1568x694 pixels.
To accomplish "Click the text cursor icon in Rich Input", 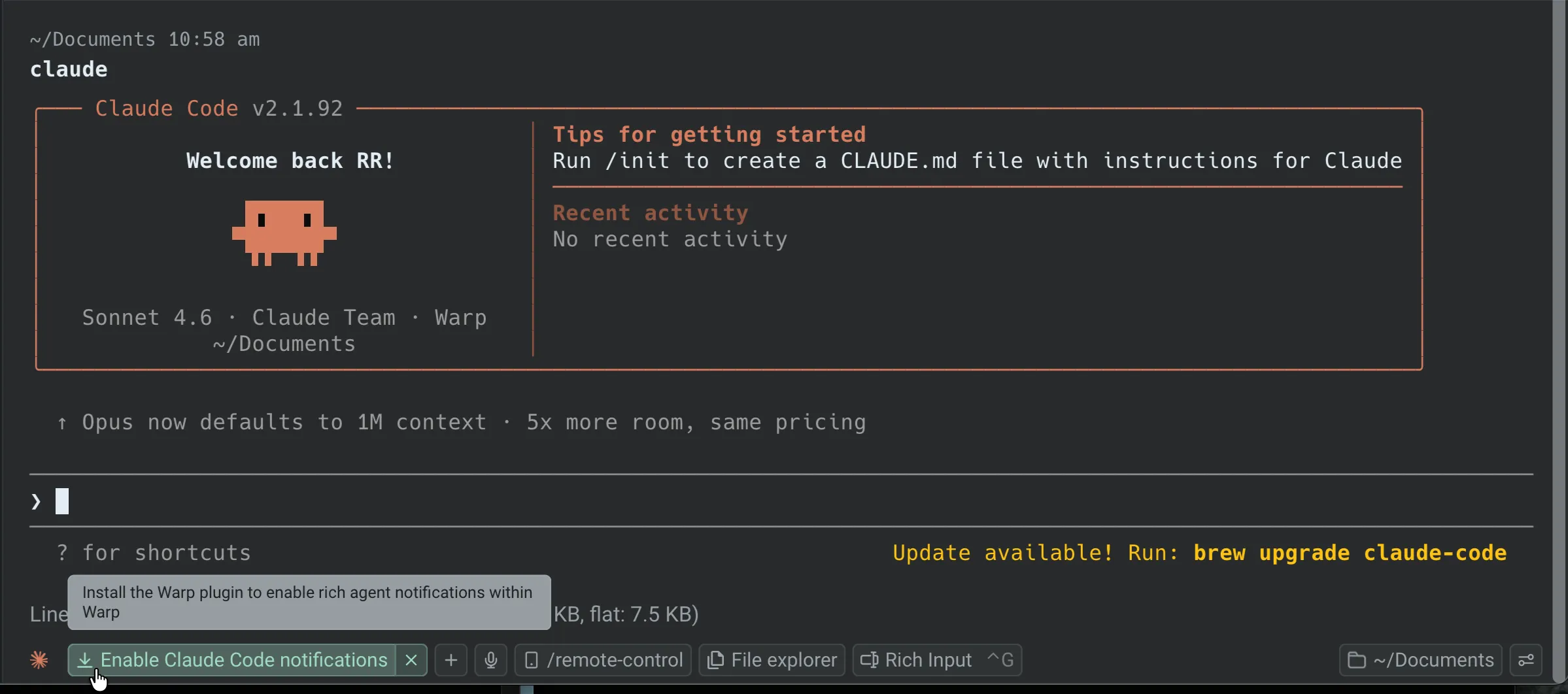I will click(x=870, y=659).
